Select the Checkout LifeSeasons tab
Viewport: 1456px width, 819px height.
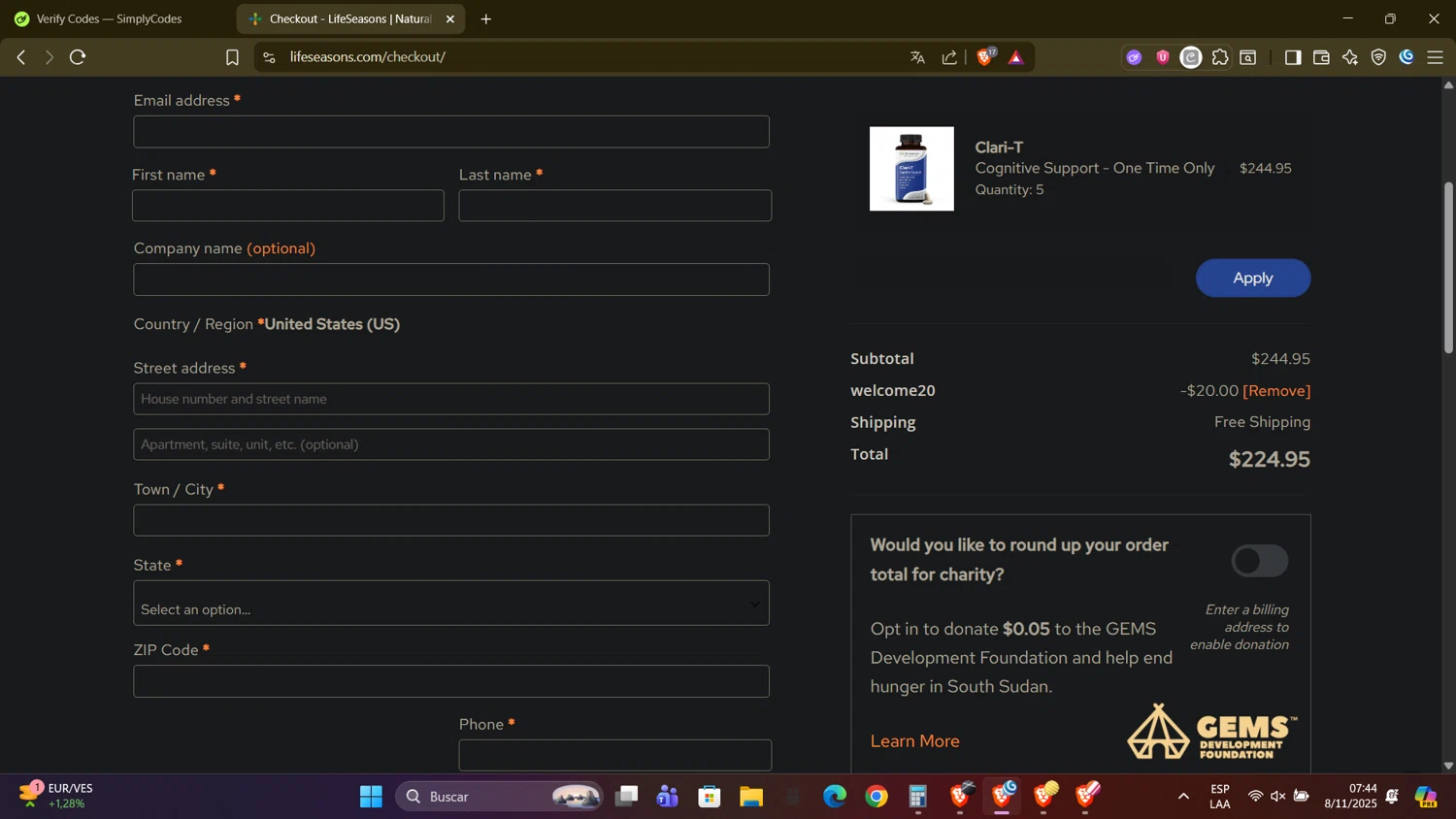click(x=349, y=19)
